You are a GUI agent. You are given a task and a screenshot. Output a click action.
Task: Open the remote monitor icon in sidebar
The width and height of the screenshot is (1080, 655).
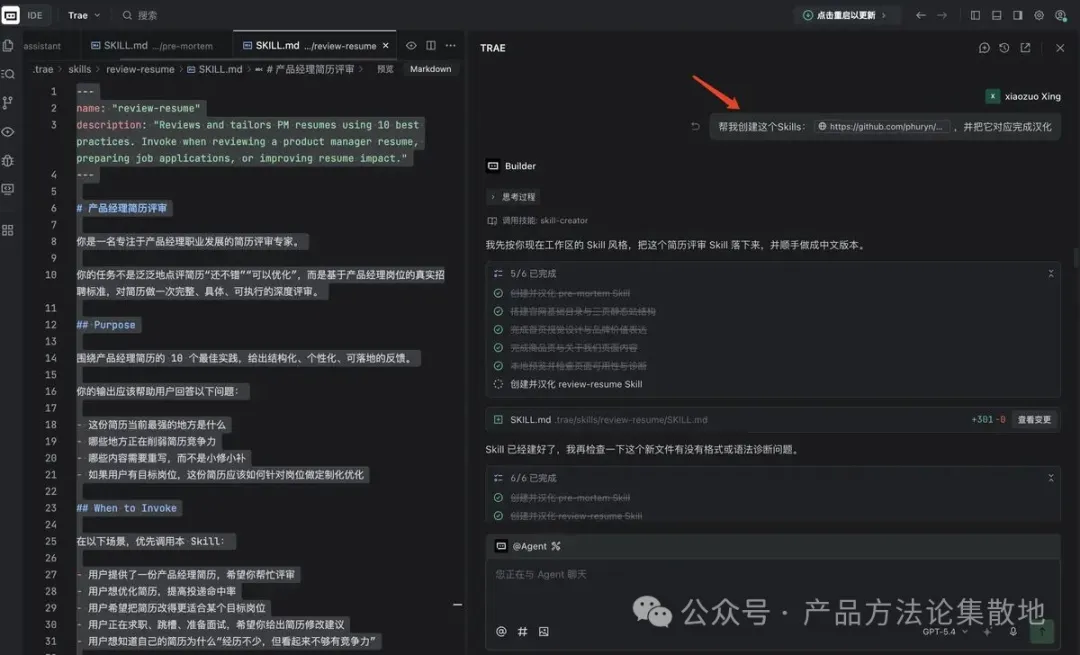coord(8,189)
